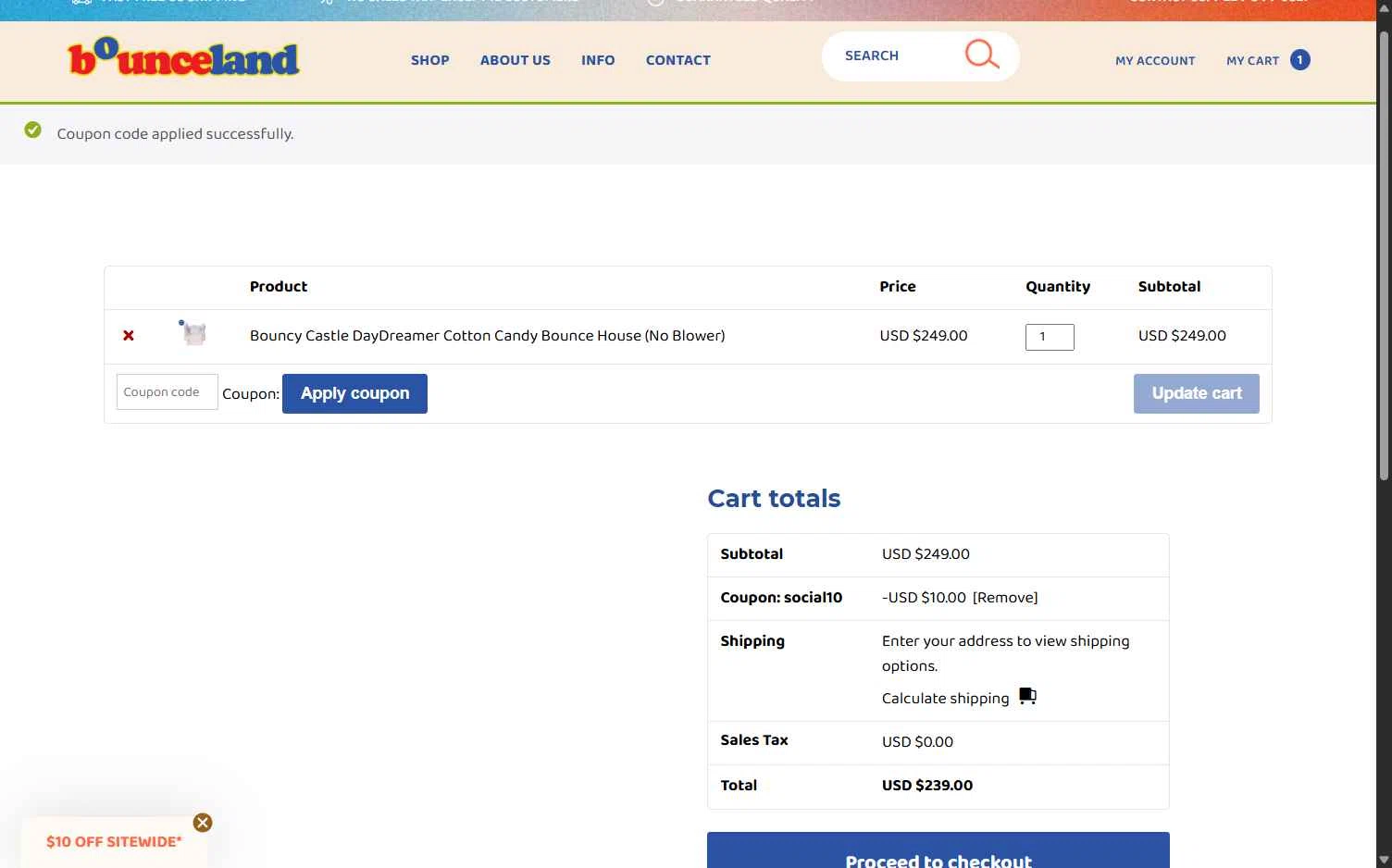Click the Total value USD $239.00
Screen dimensions: 1392x868
(927, 786)
